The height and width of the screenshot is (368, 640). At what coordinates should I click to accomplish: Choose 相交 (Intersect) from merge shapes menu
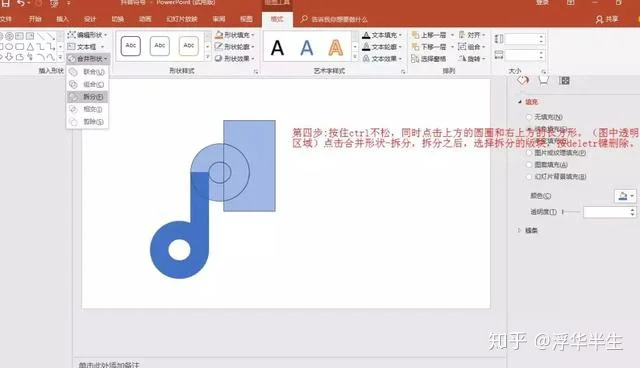pyautogui.click(x=87, y=109)
